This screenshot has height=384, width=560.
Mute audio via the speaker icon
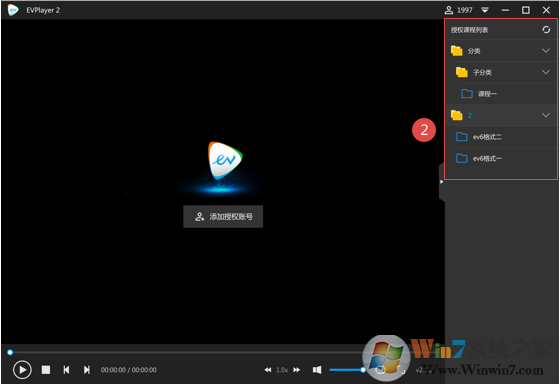pyautogui.click(x=317, y=370)
